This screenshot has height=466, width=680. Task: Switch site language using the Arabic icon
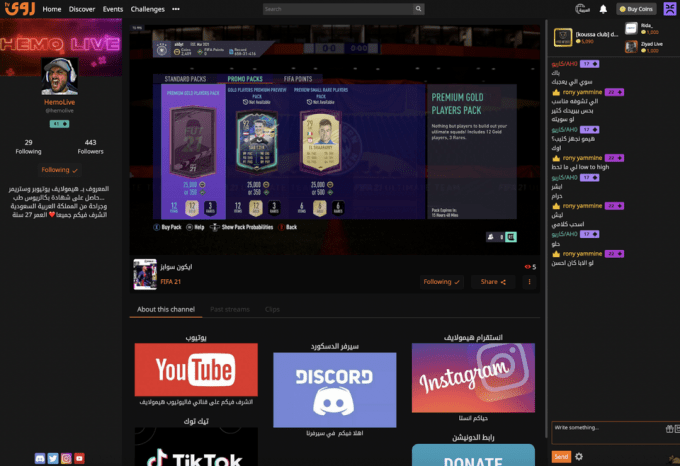pyautogui.click(x=582, y=9)
